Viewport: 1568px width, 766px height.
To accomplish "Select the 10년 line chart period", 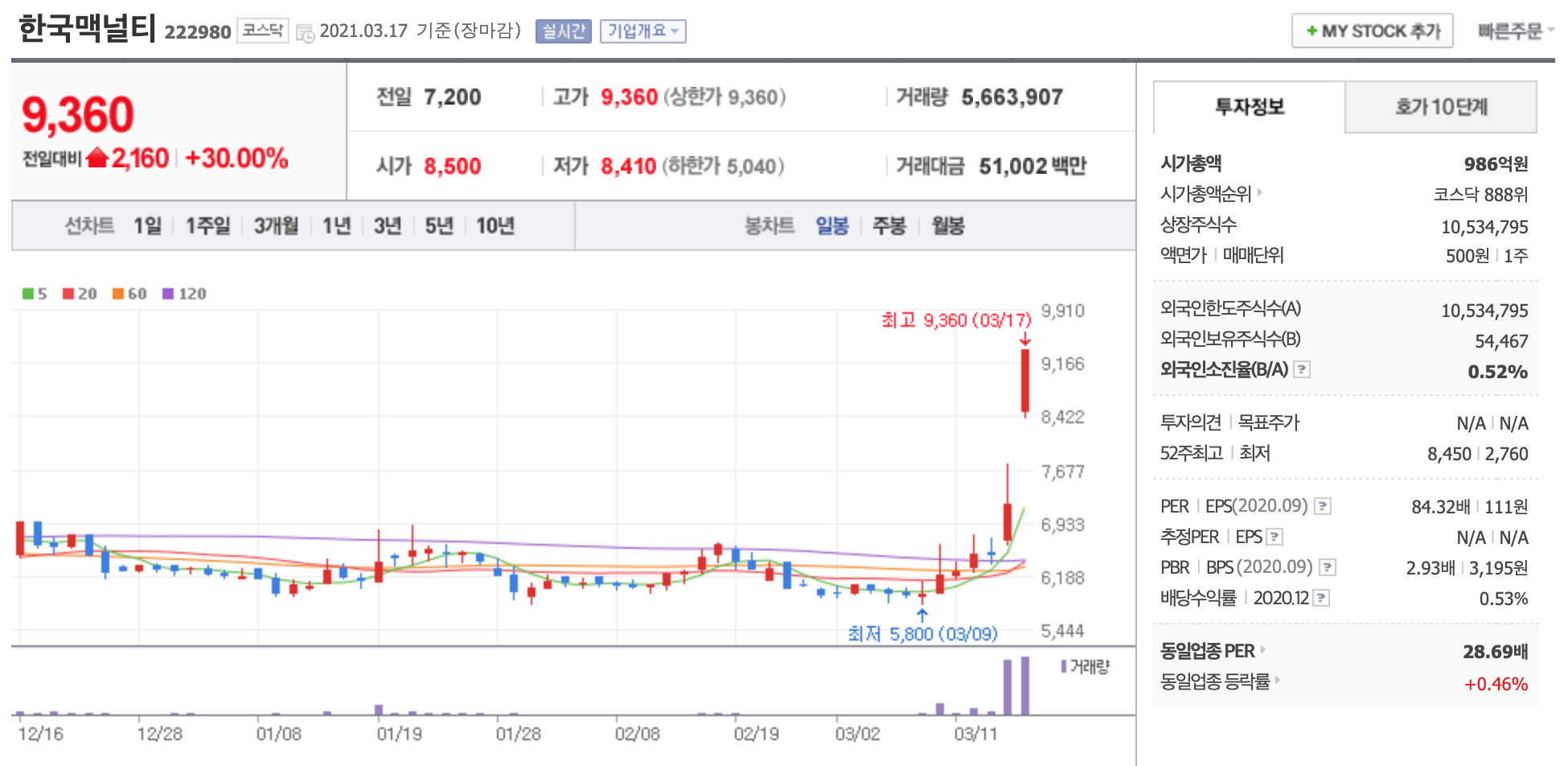I will click(495, 226).
